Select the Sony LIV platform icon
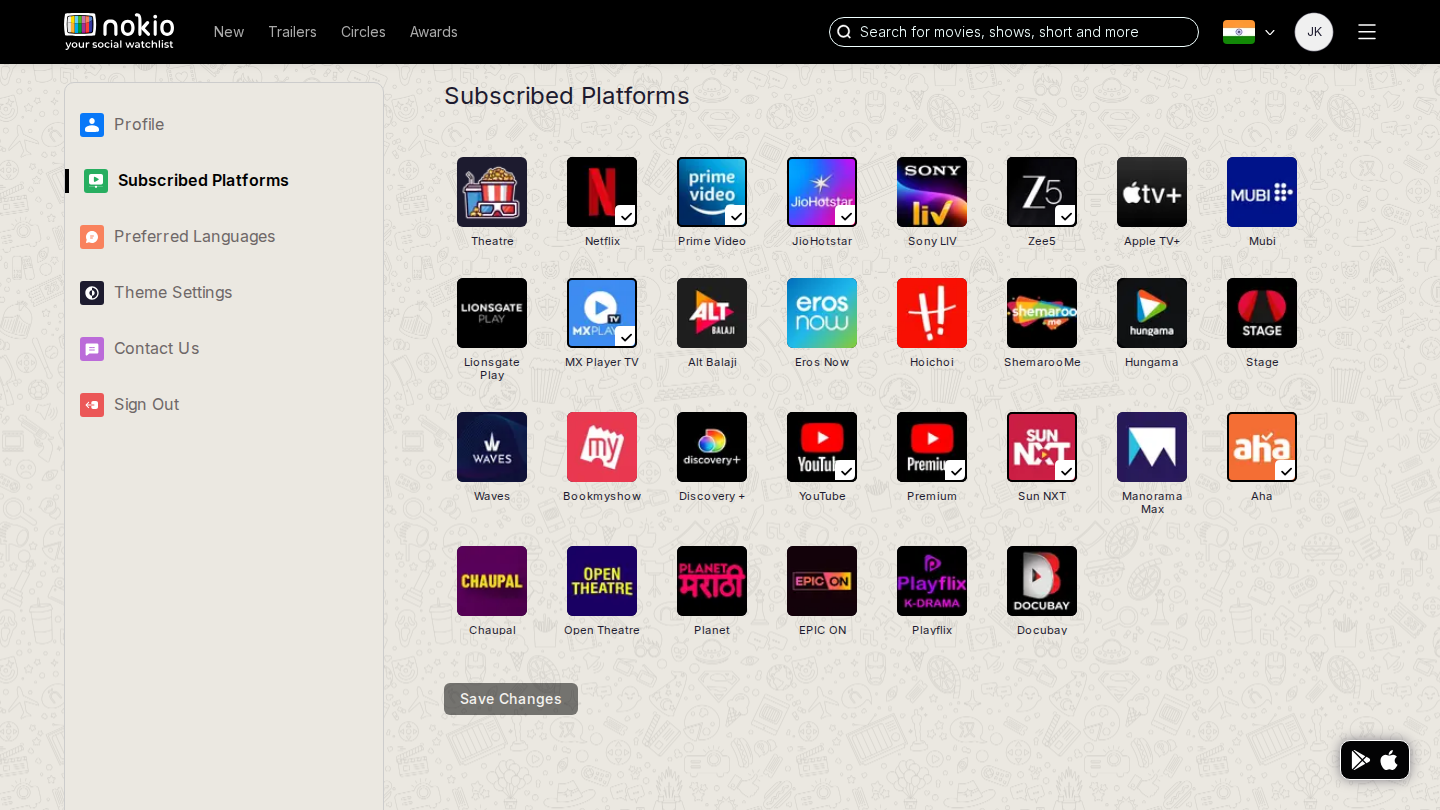The height and width of the screenshot is (810, 1440). point(932,192)
